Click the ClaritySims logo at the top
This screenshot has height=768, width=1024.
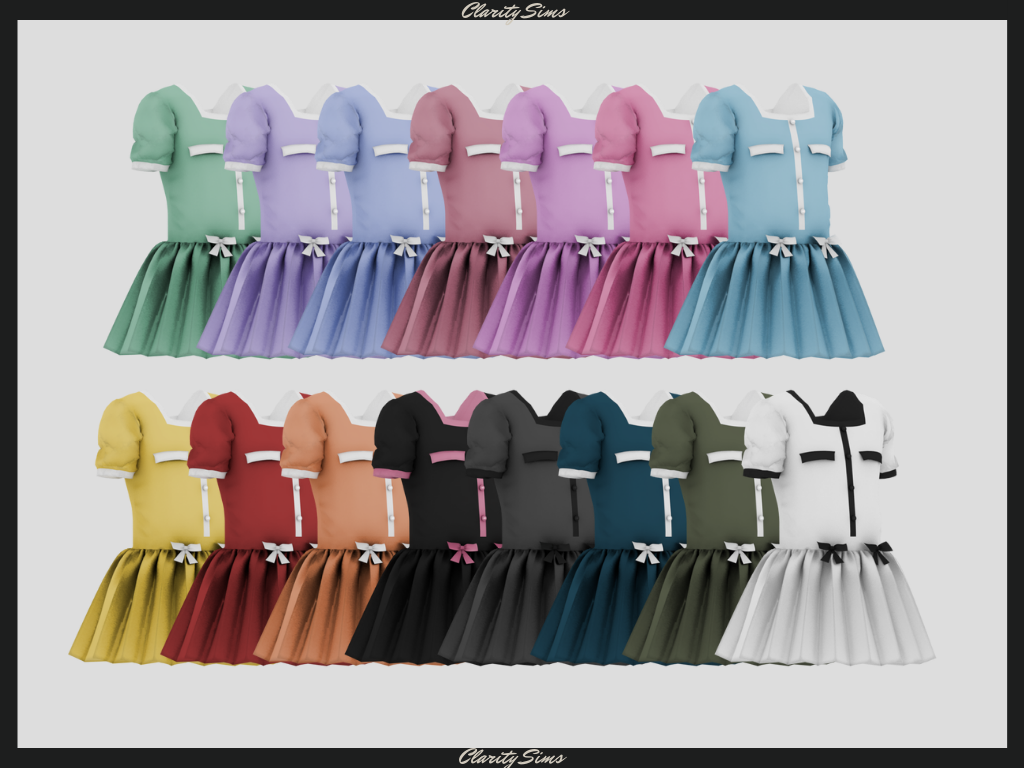(514, 11)
